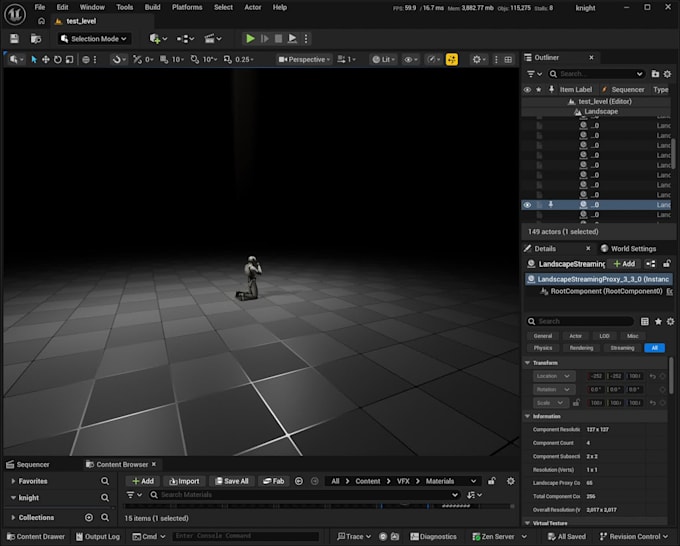Select the translate (move) gizmo tool
The height and width of the screenshot is (546, 680).
pos(46,59)
